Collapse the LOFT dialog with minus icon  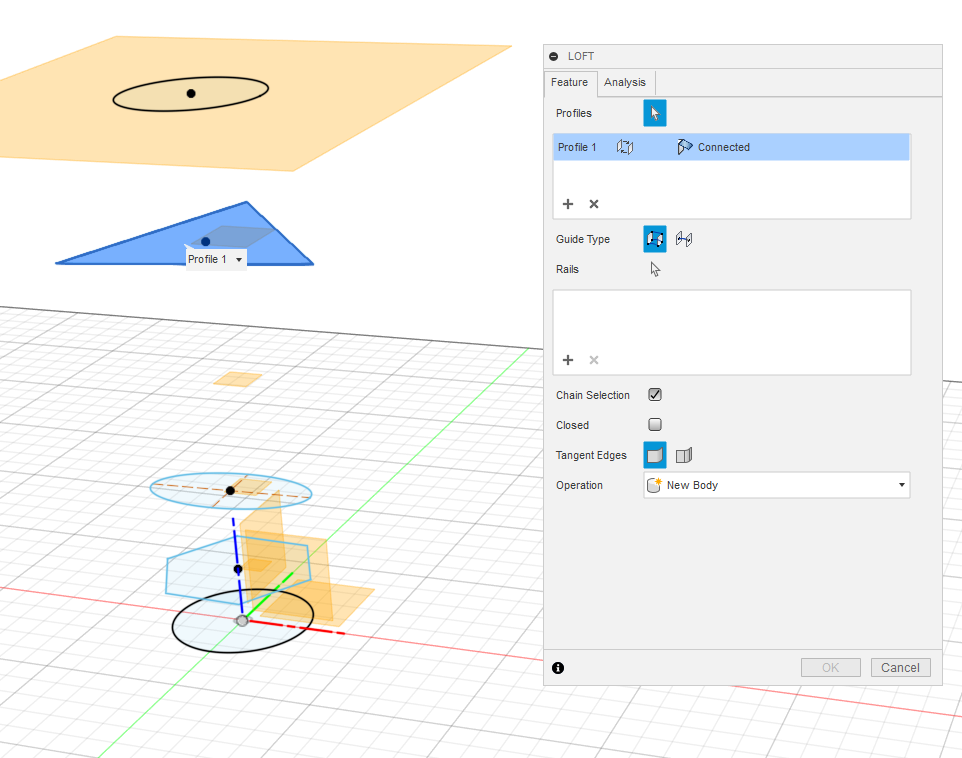click(554, 57)
